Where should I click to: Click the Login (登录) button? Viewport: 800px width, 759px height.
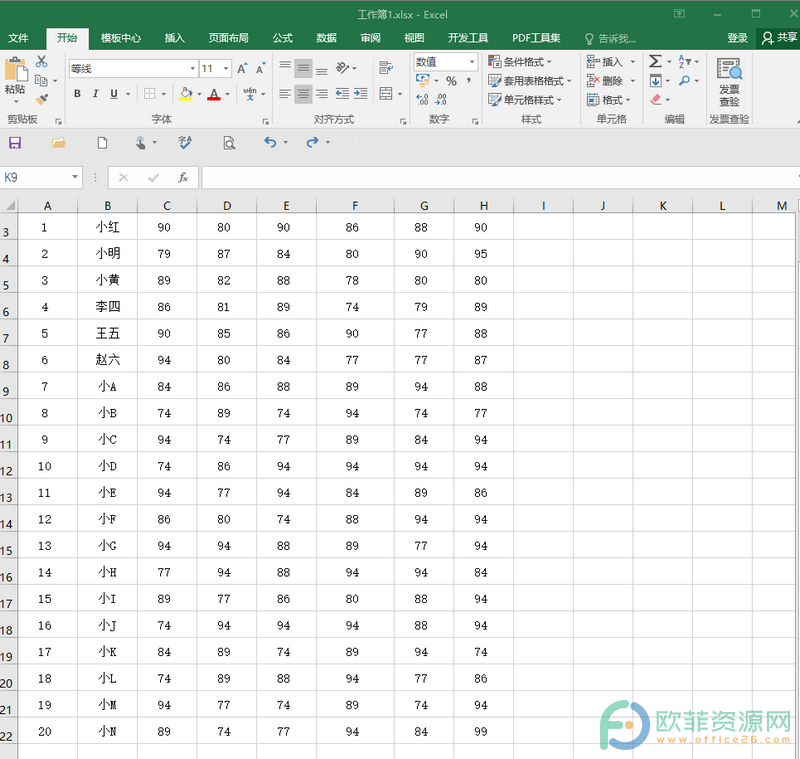click(737, 38)
